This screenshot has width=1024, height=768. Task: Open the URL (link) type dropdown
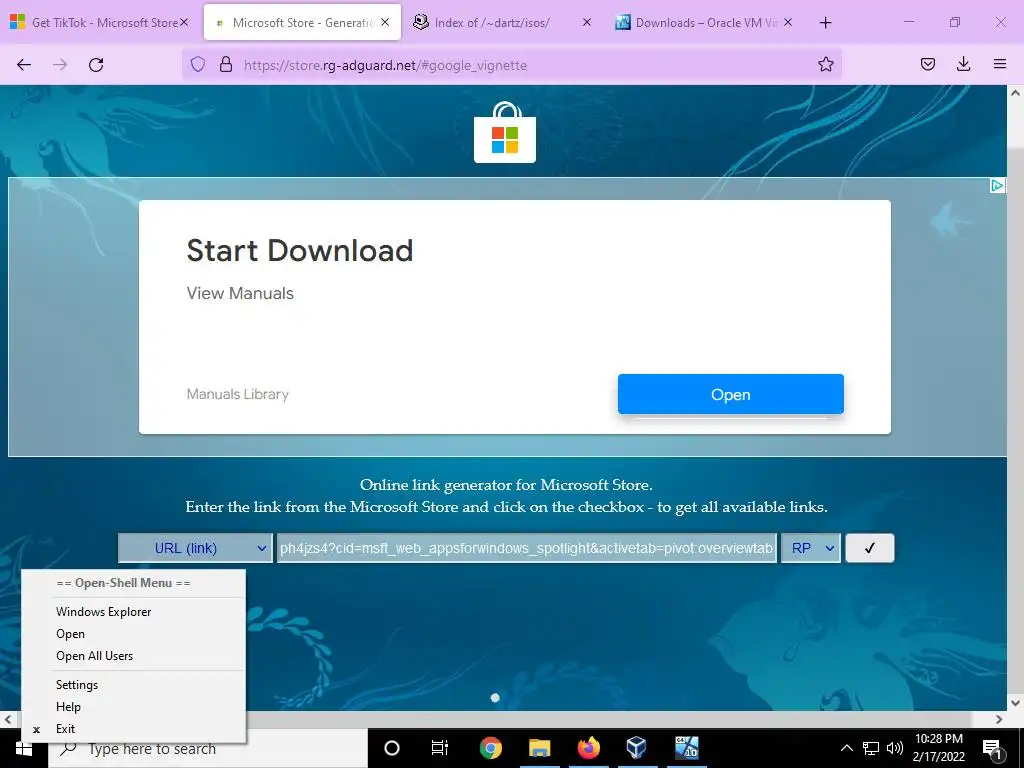pyautogui.click(x=194, y=548)
